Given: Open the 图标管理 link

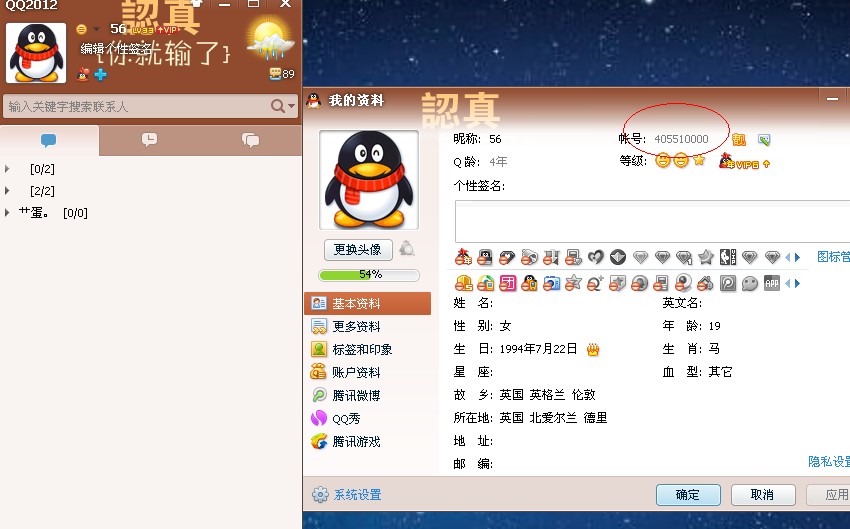Looking at the screenshot, I should tap(833, 257).
